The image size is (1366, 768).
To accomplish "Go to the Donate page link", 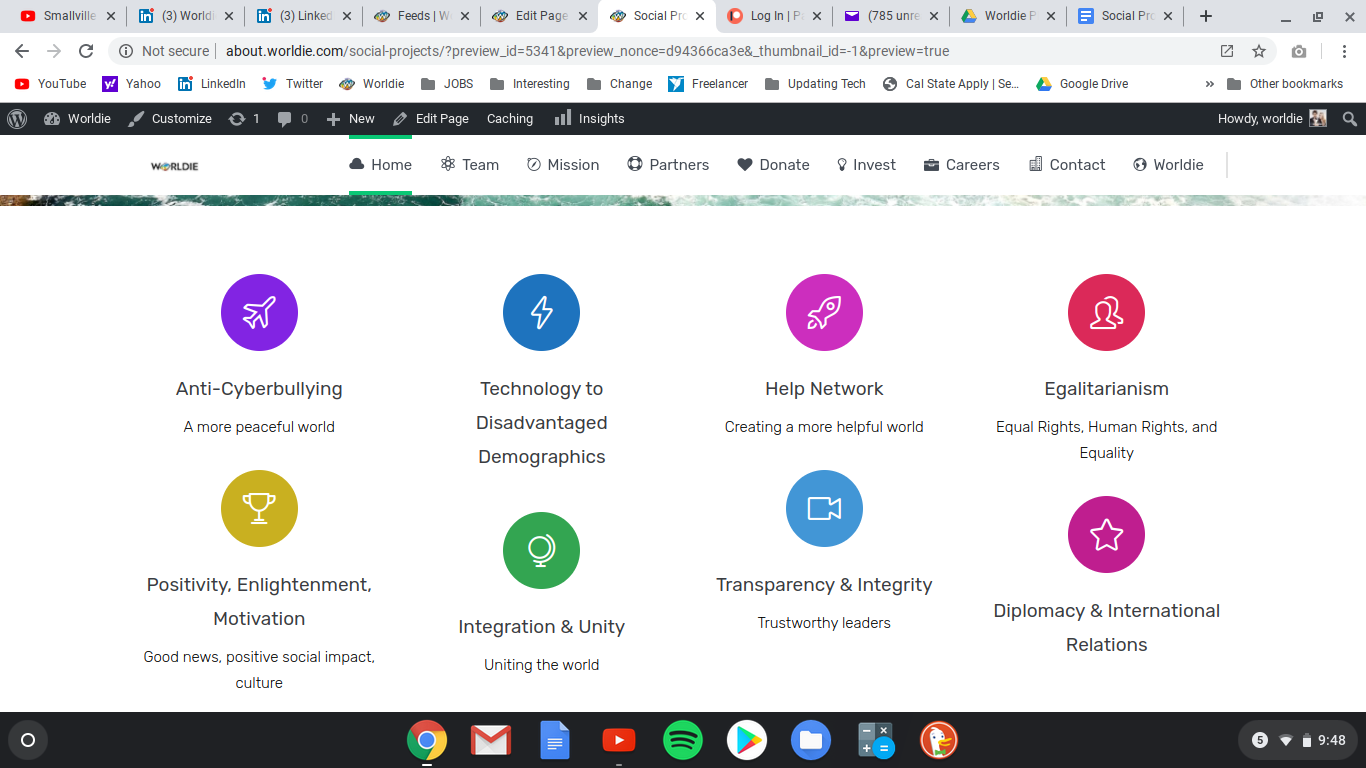I will tap(773, 165).
